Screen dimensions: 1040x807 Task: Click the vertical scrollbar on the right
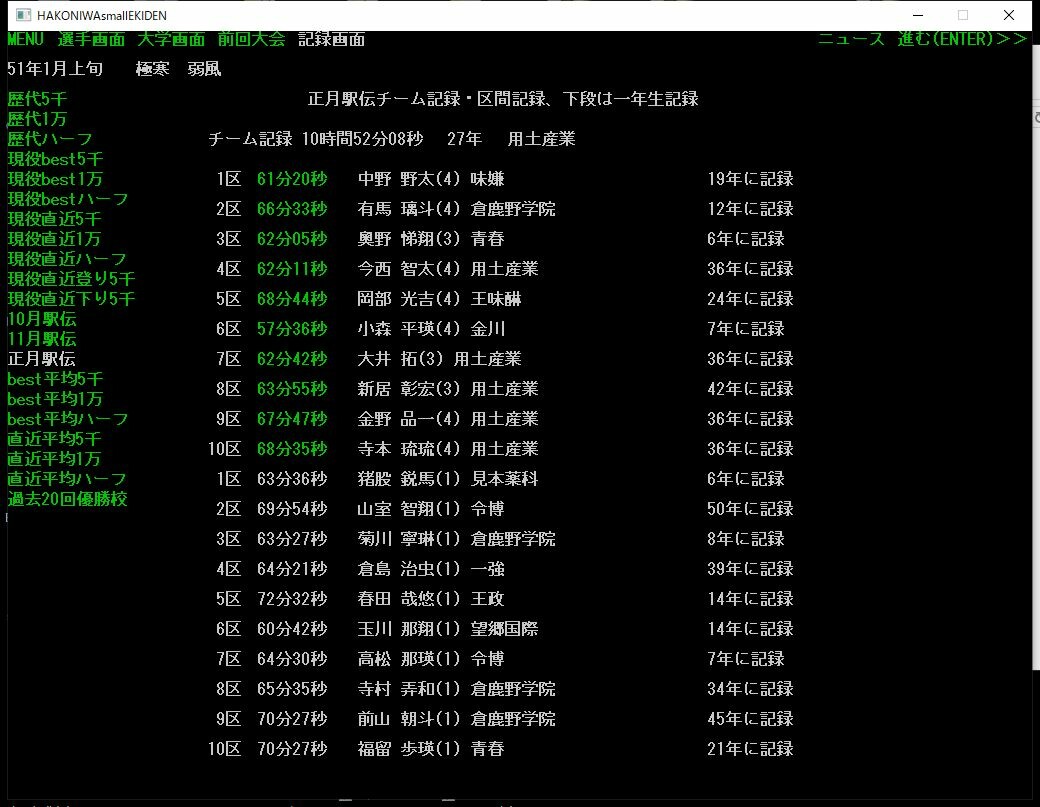1033,400
